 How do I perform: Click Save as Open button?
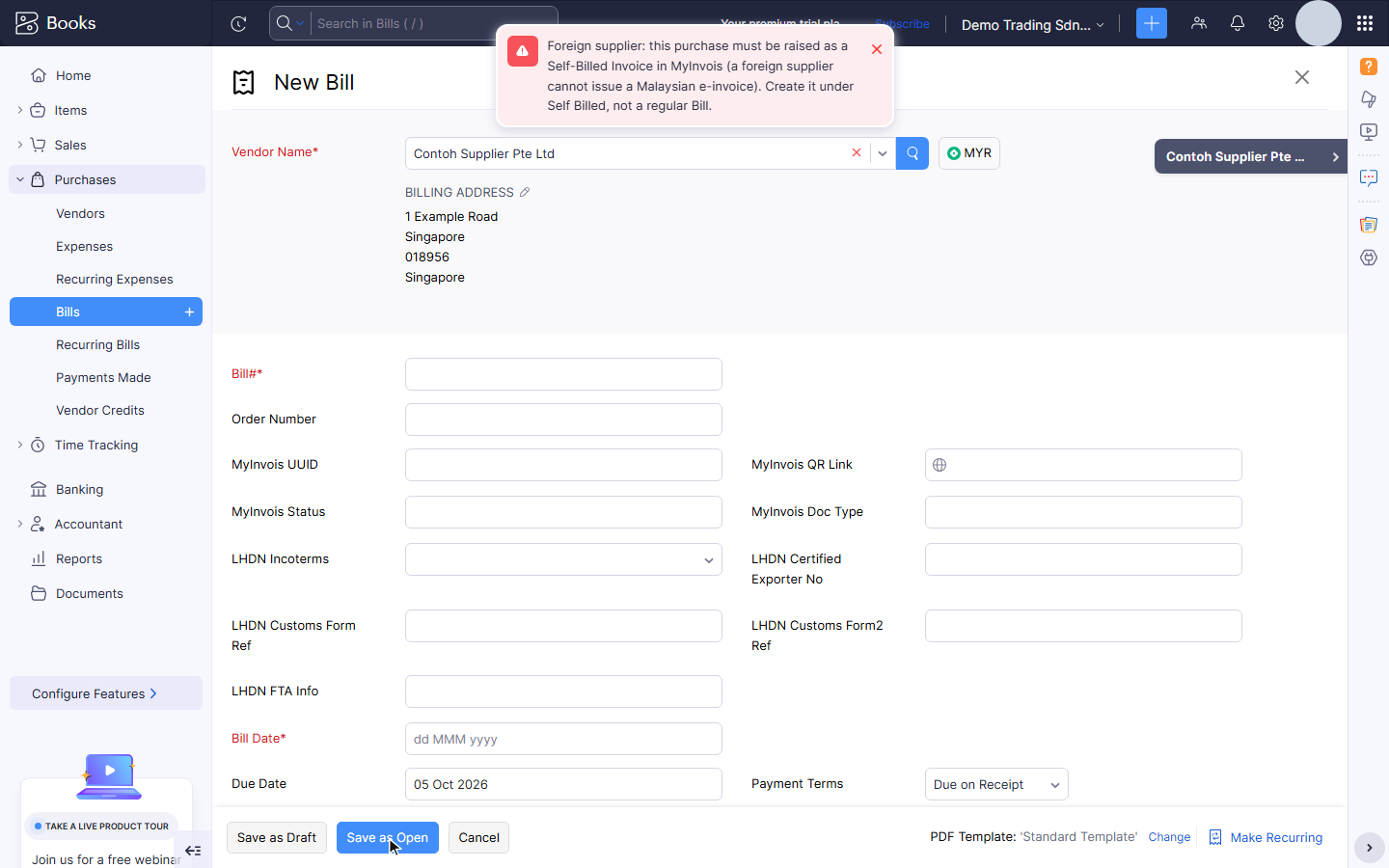click(388, 837)
